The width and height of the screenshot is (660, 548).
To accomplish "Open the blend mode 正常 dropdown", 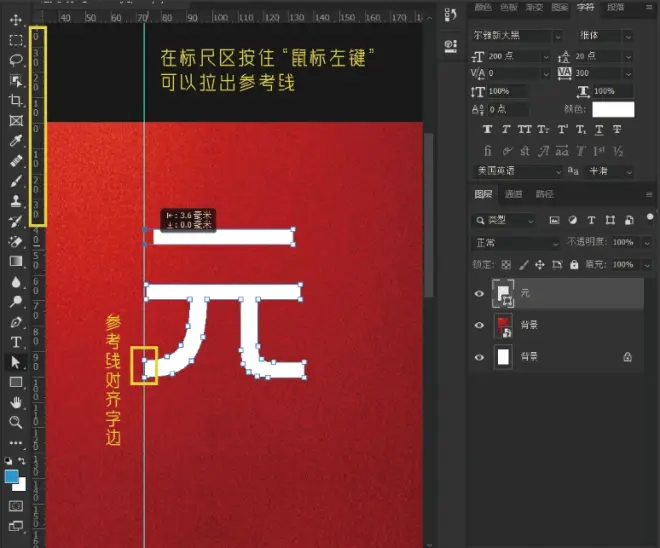I will (x=516, y=243).
